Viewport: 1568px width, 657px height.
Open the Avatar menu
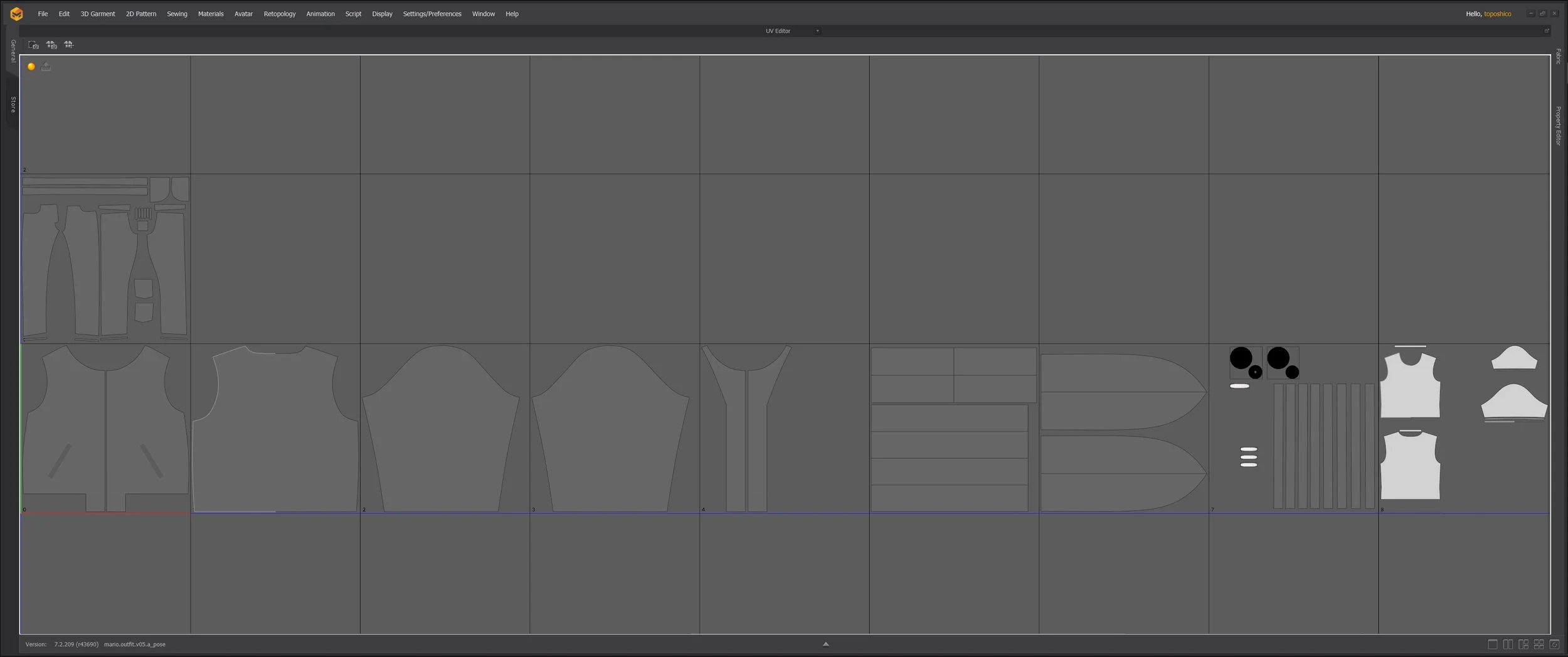point(243,14)
